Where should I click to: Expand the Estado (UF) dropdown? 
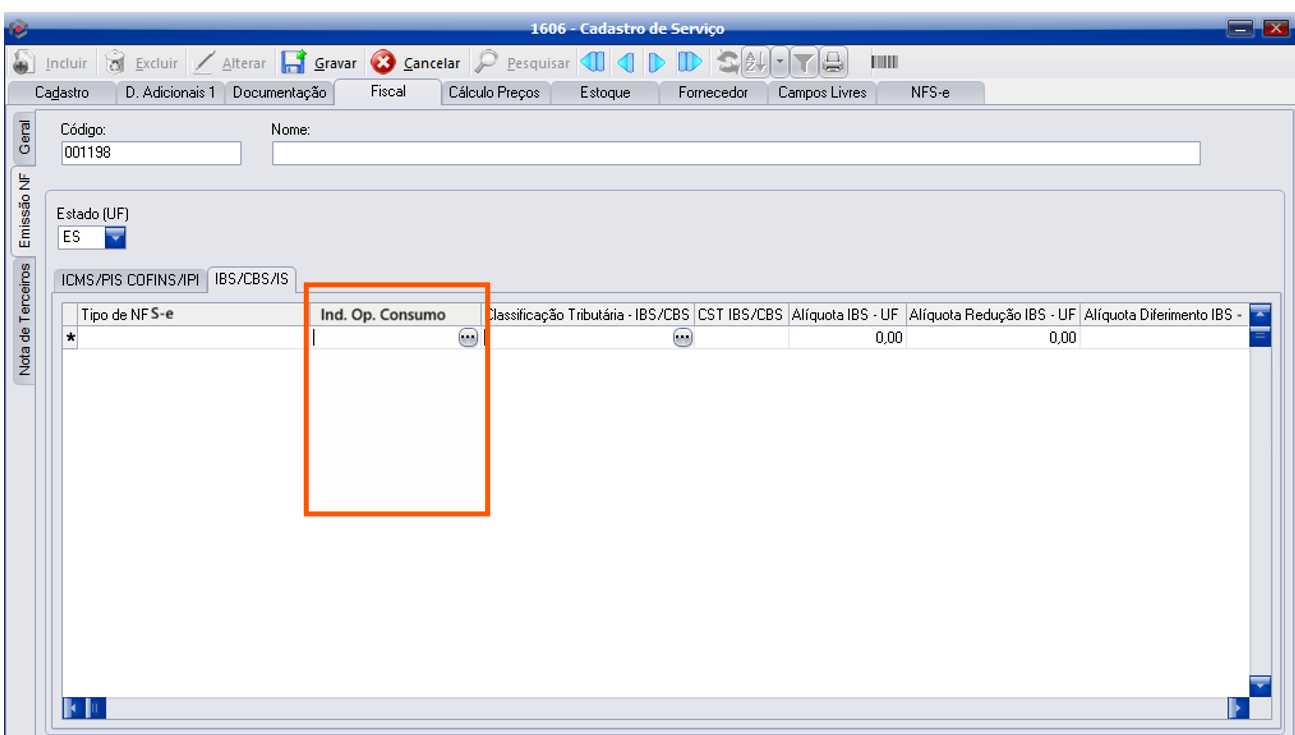coord(116,238)
